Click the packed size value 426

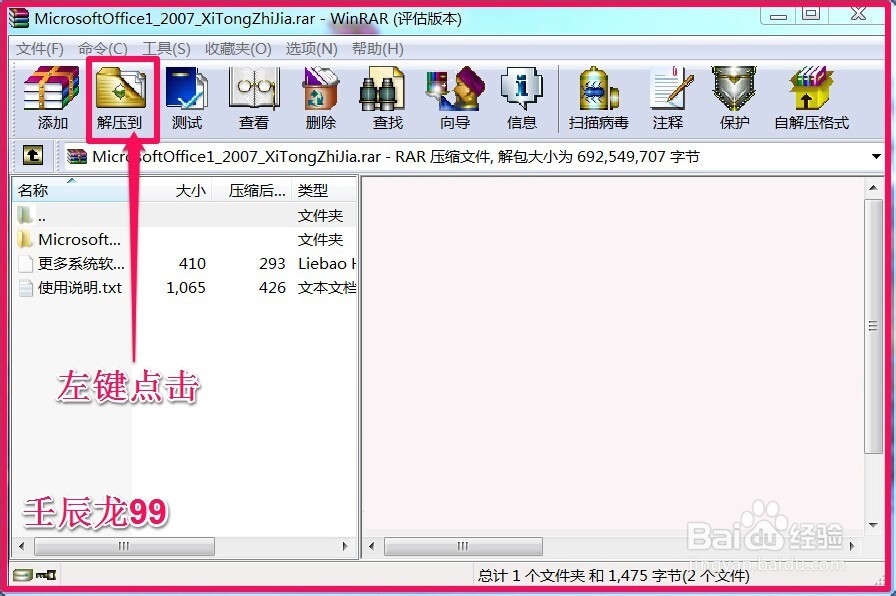coord(272,287)
